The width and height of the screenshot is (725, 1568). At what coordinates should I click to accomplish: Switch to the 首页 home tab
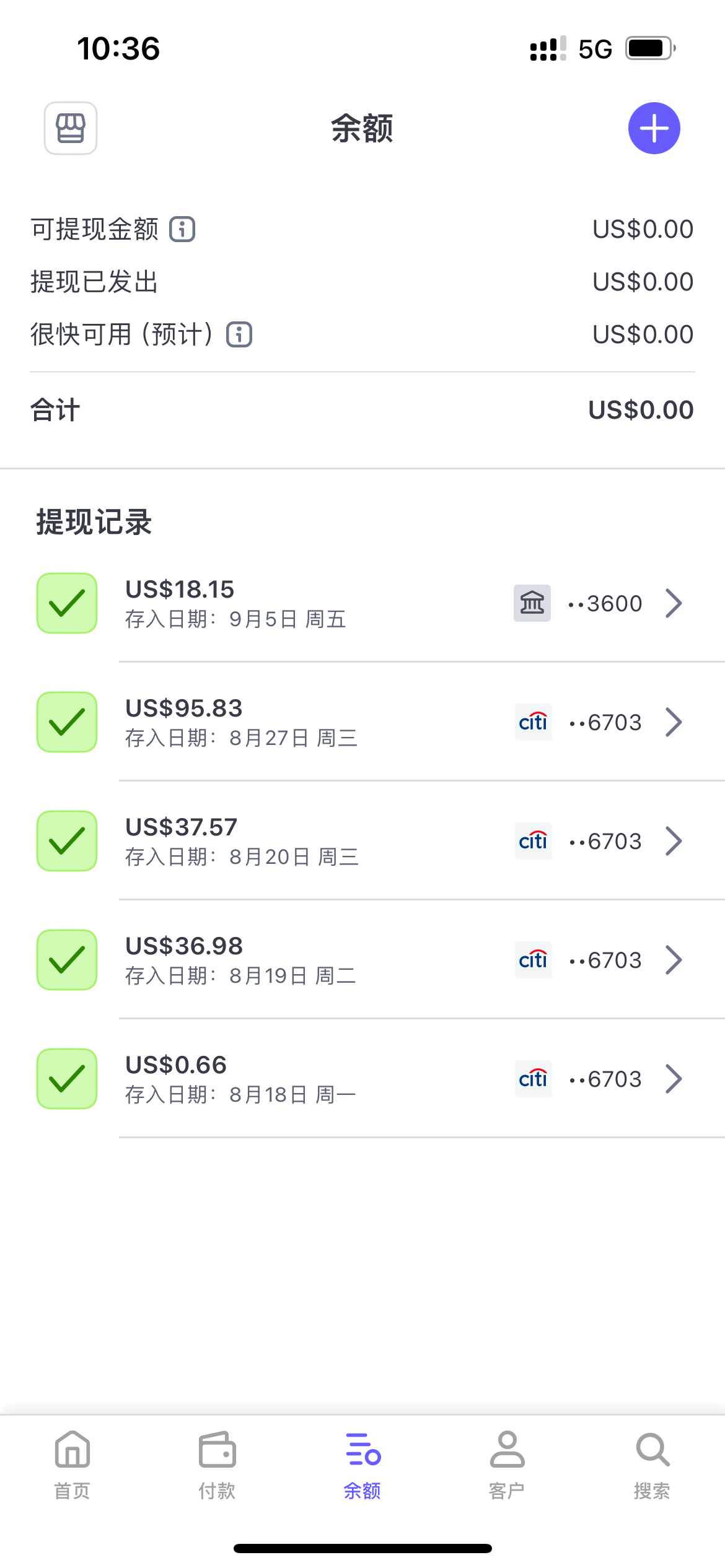72,1465
